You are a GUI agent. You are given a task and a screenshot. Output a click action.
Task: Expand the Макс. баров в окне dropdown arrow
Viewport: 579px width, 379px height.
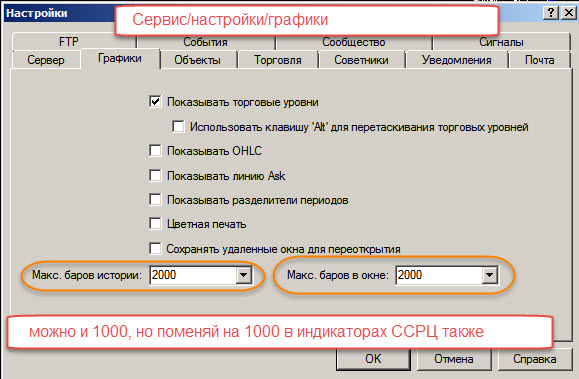click(490, 275)
